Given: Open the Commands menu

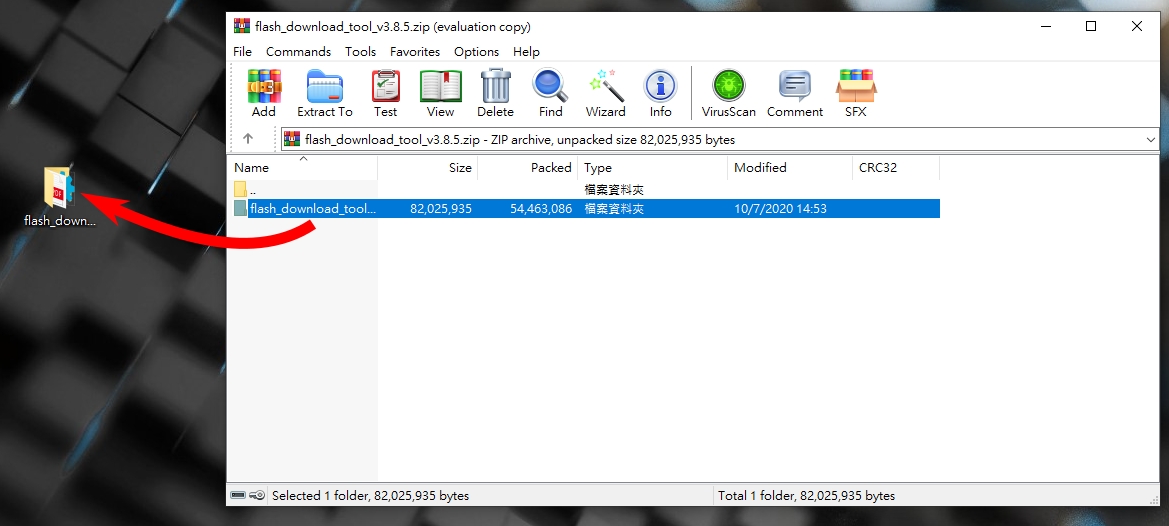Looking at the screenshot, I should click(298, 52).
